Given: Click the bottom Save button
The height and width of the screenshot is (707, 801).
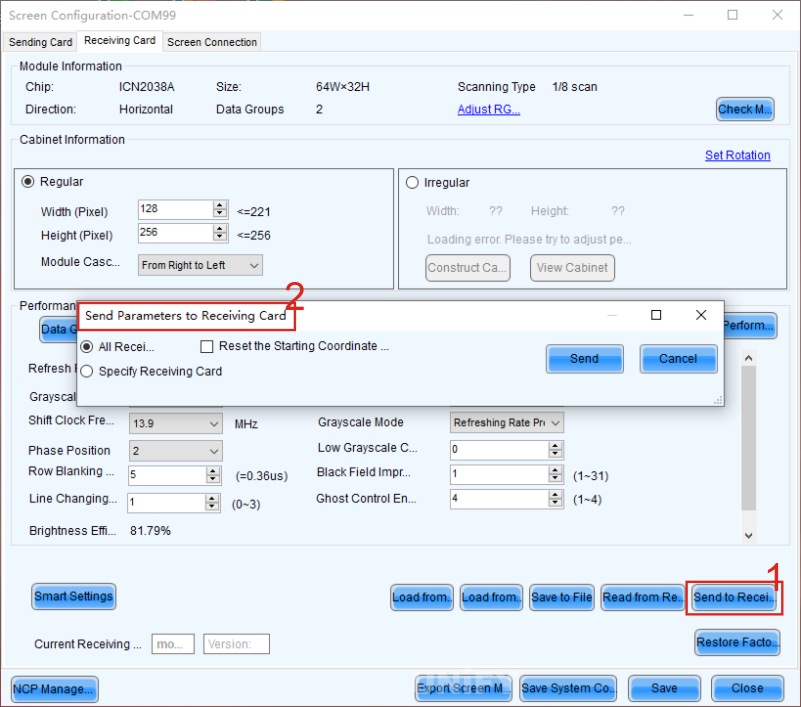Looking at the screenshot, I should coord(664,689).
